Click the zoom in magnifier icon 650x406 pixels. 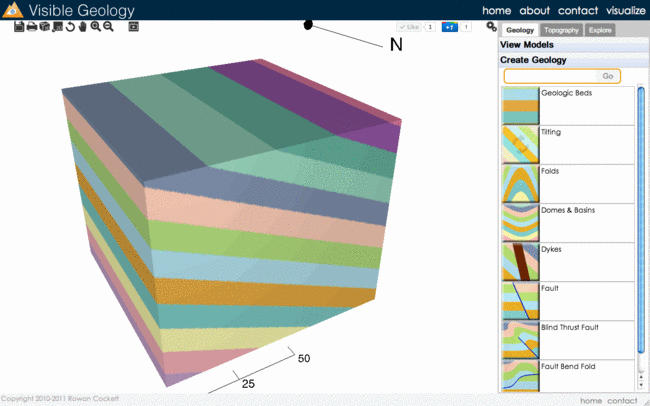[96, 26]
